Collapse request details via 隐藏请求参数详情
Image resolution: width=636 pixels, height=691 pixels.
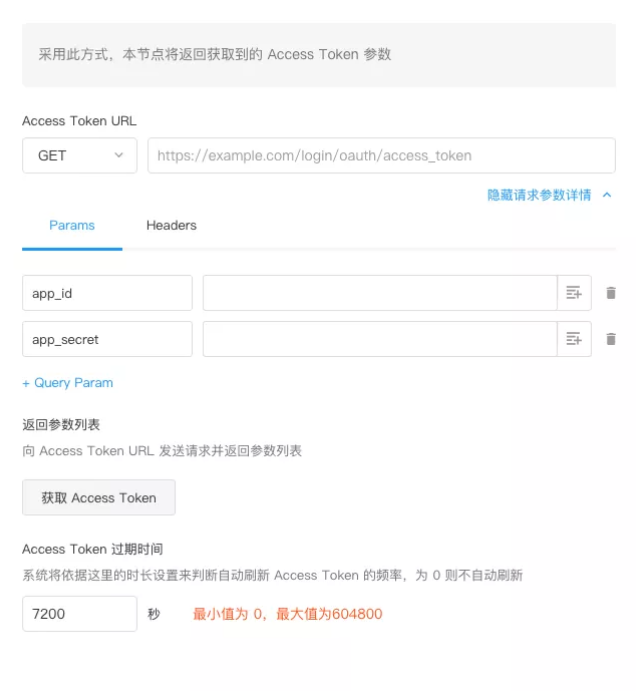539,195
